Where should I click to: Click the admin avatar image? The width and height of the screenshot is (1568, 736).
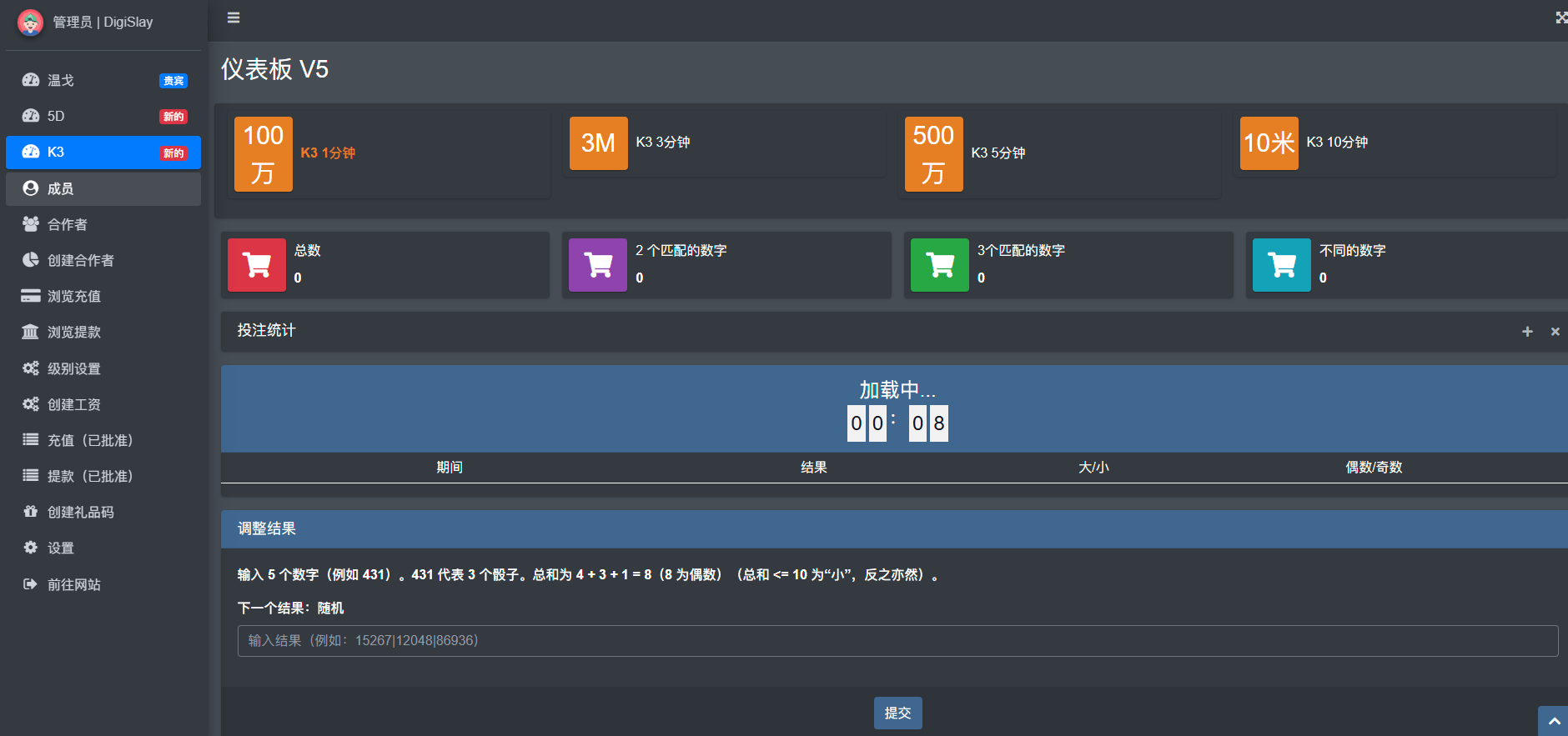click(30, 23)
